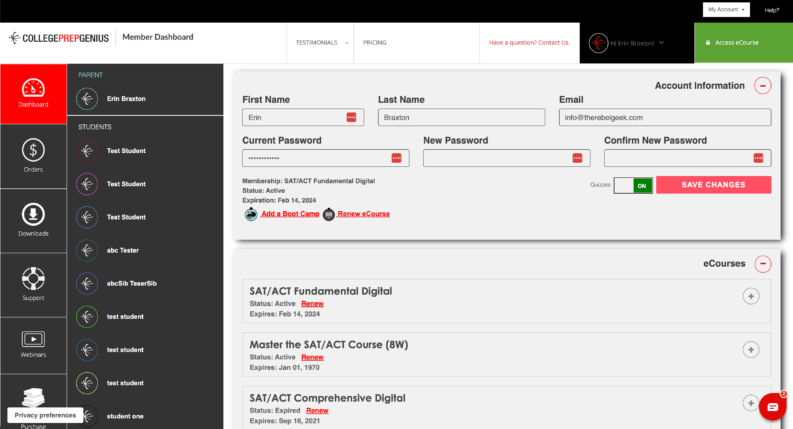The height and width of the screenshot is (429, 793).
Task: Expand SAT/ACT Fundamental Digital course
Action: 751,296
